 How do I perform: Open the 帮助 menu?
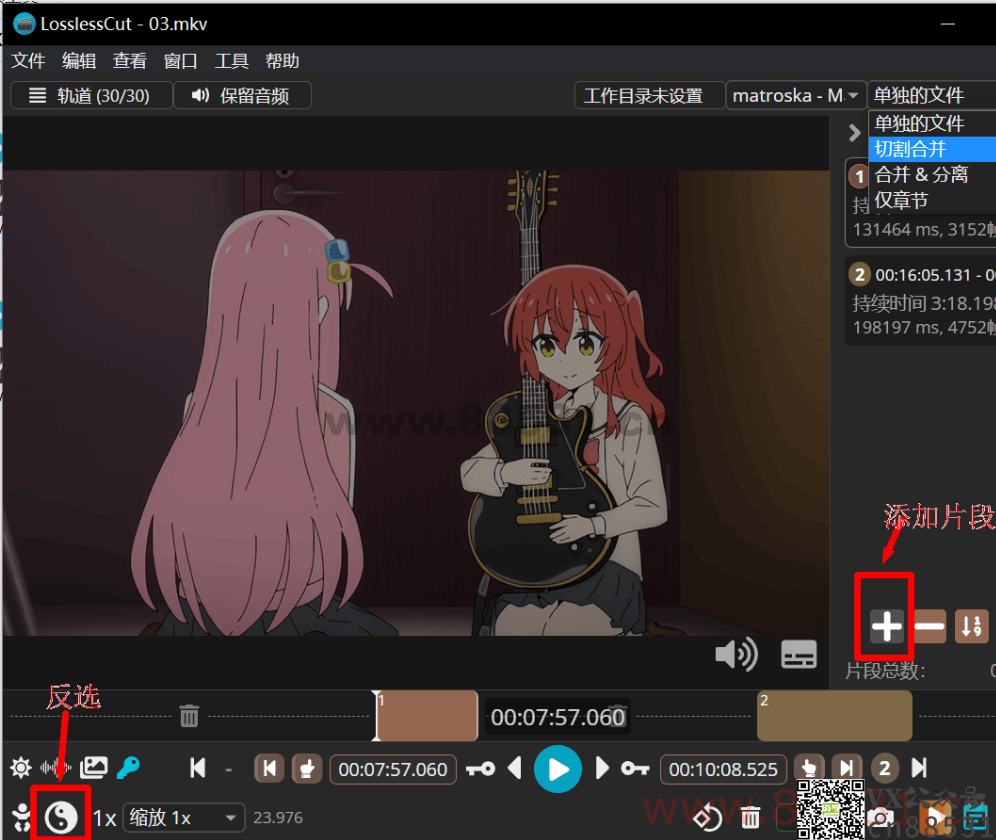coord(282,61)
